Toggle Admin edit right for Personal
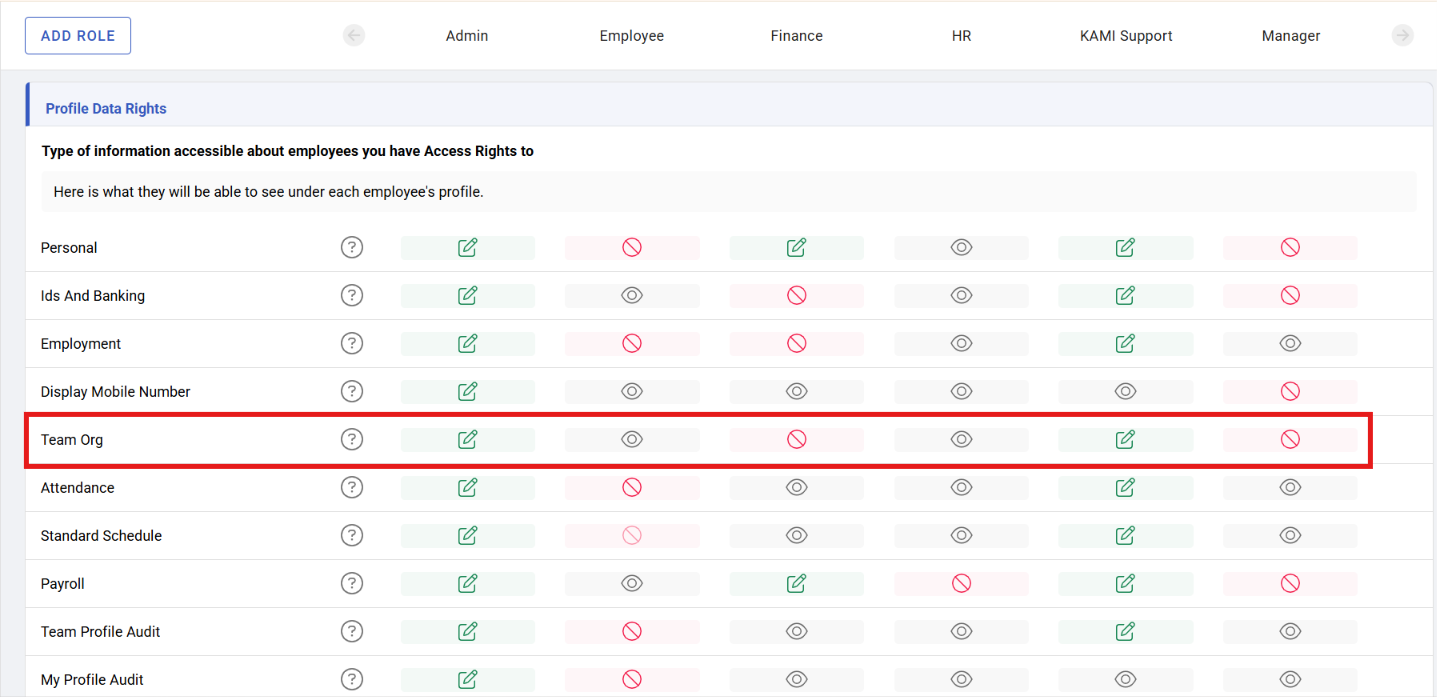Screen dimensions: 1437x697 click(x=468, y=247)
